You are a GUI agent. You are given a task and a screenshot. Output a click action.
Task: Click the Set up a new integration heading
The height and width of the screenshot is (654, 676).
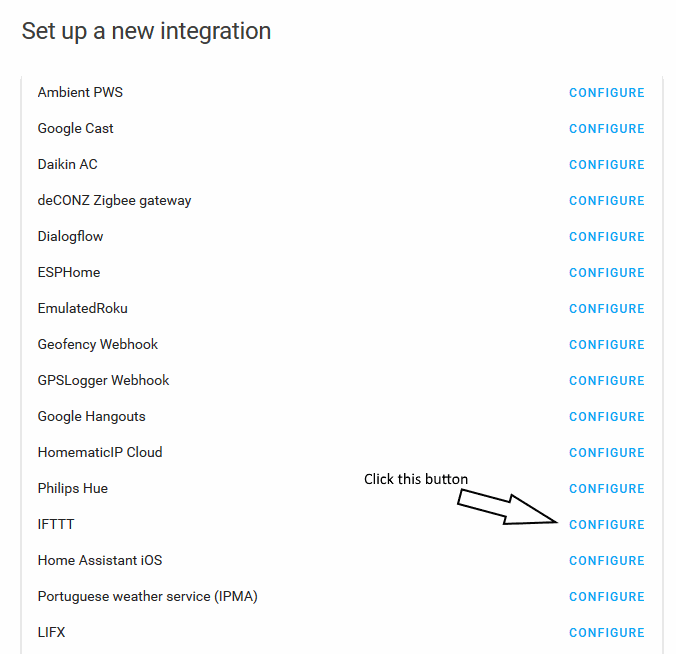click(146, 31)
